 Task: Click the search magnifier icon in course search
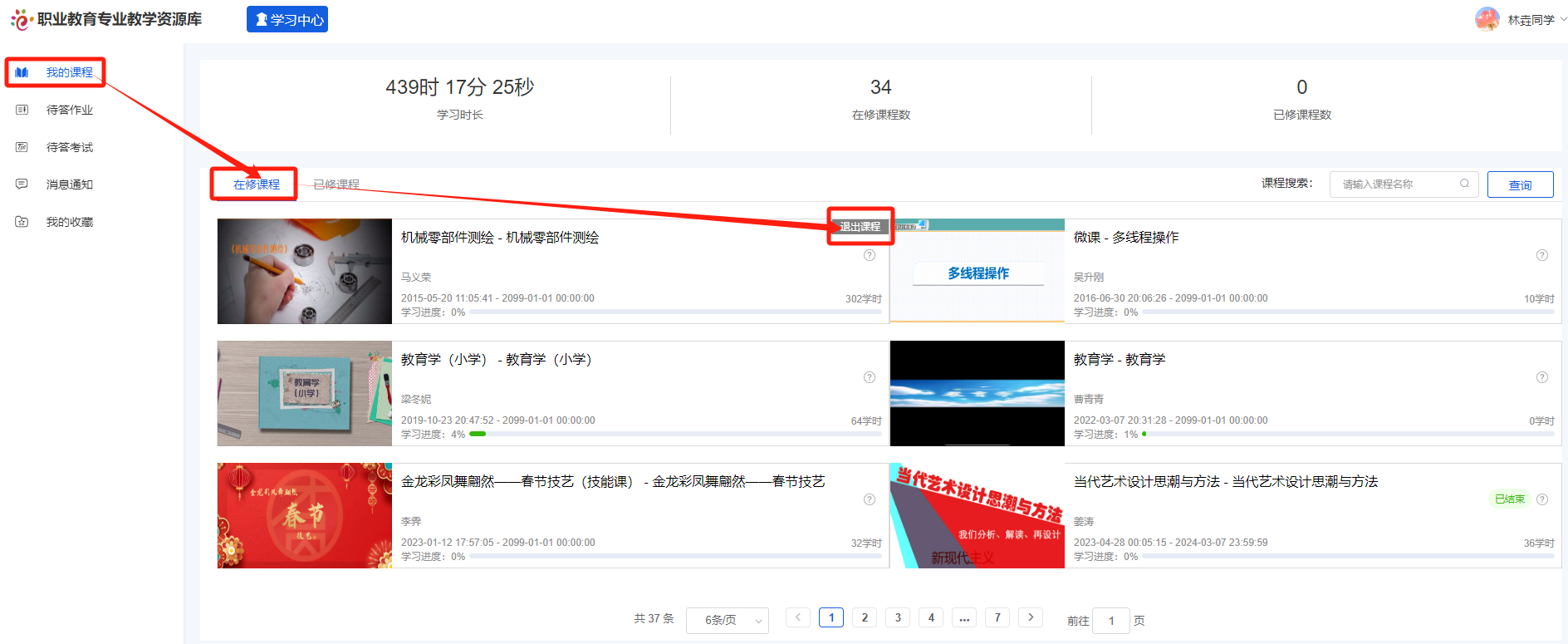(1464, 184)
